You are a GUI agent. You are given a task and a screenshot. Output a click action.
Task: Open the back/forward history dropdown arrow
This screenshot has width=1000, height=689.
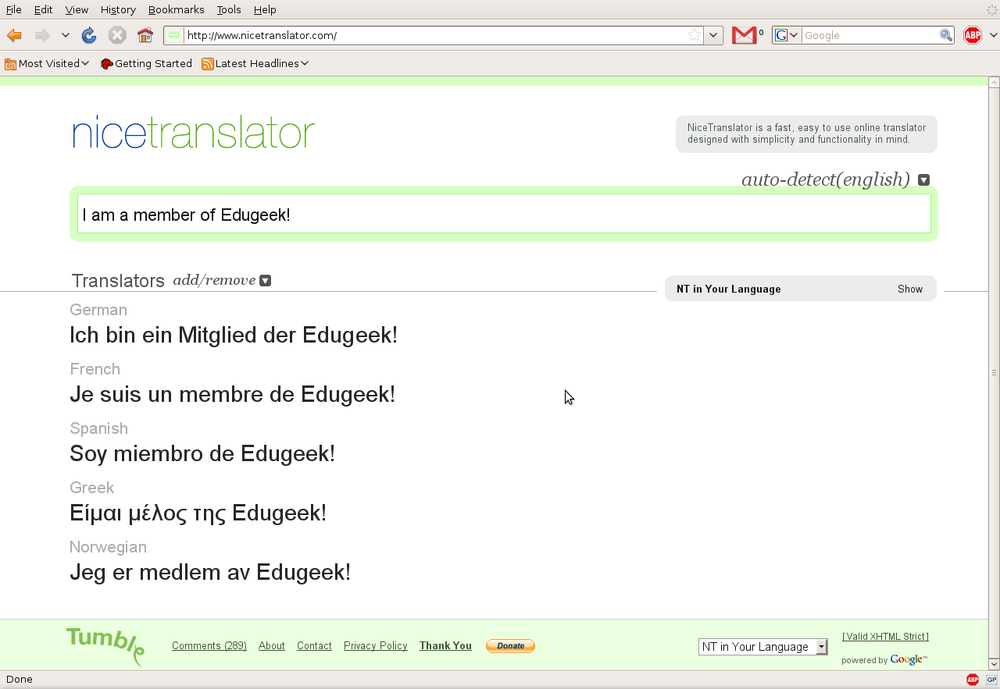(65, 35)
